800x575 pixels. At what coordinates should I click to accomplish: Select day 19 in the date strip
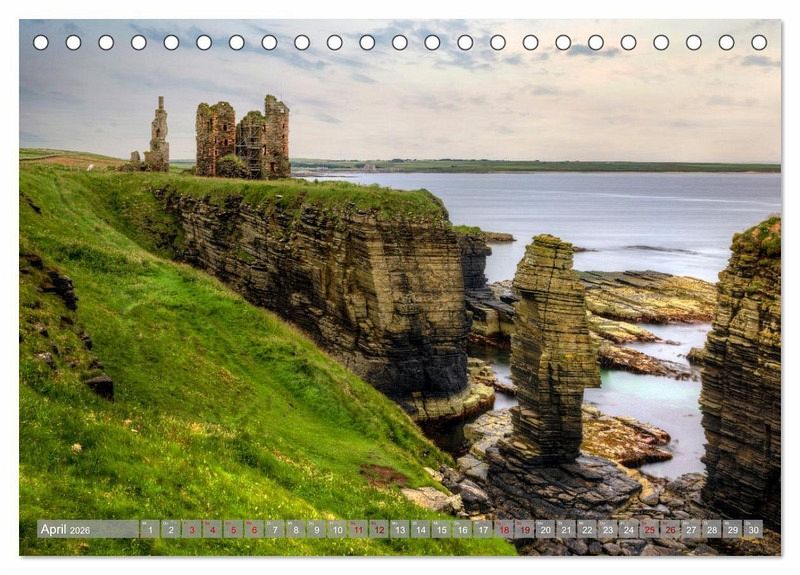click(524, 529)
